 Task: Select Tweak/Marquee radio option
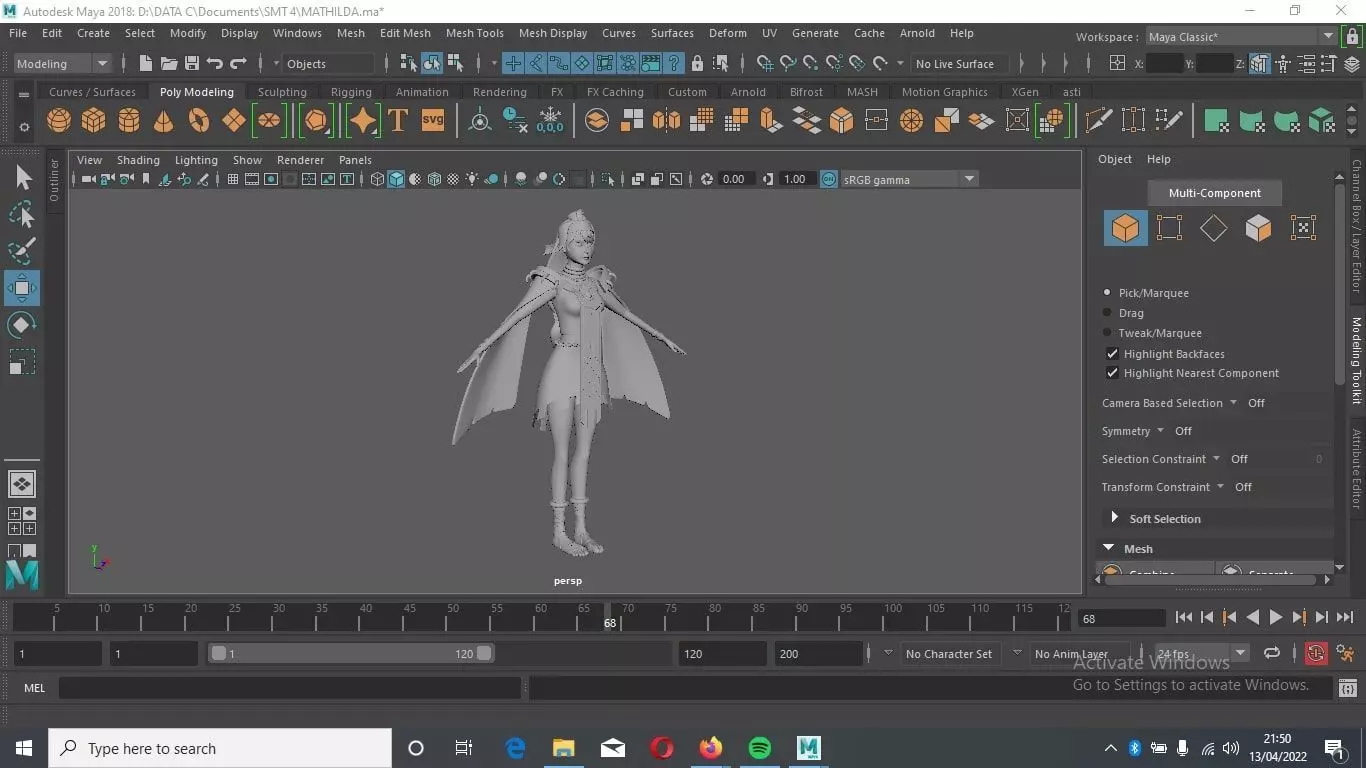1107,333
